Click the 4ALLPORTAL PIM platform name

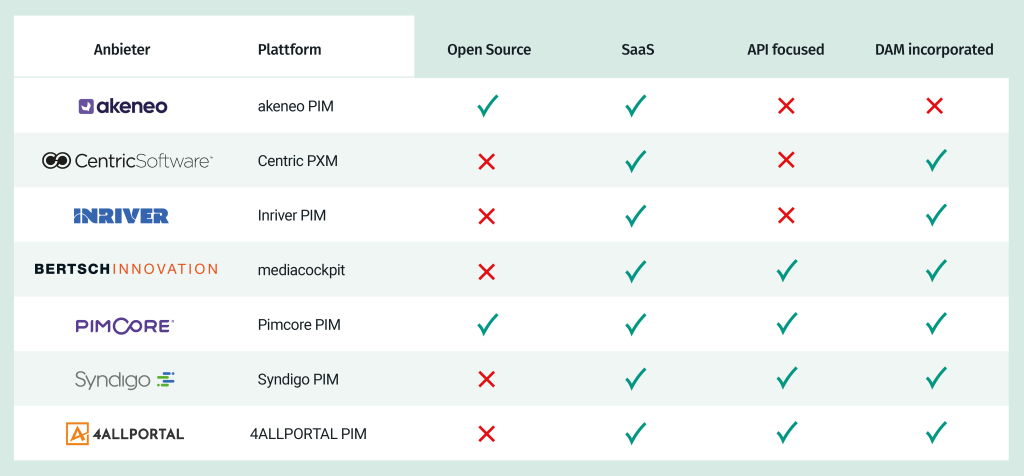pos(308,434)
